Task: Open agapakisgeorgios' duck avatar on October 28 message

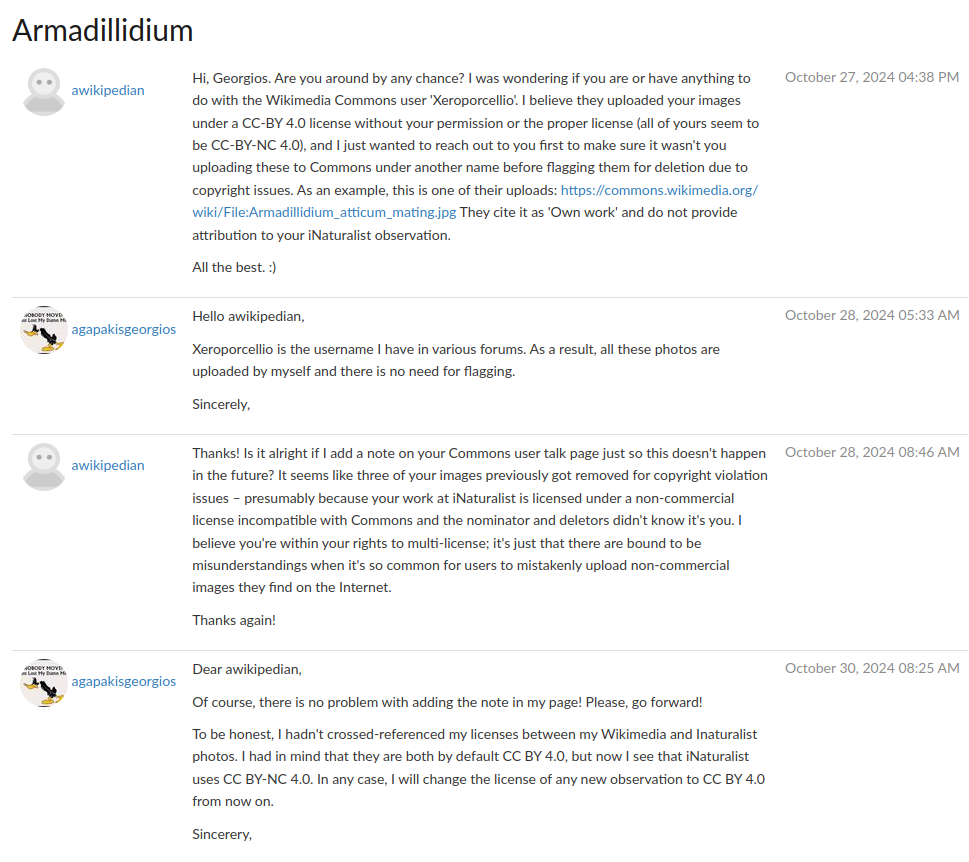Action: point(44,329)
